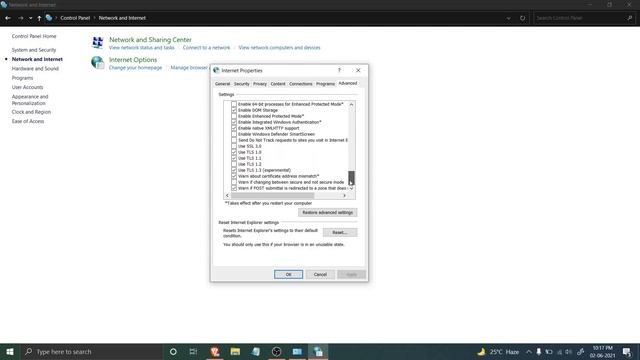This screenshot has height=360, width=640.
Task: Open OBS Studio from taskbar
Action: 276,351
